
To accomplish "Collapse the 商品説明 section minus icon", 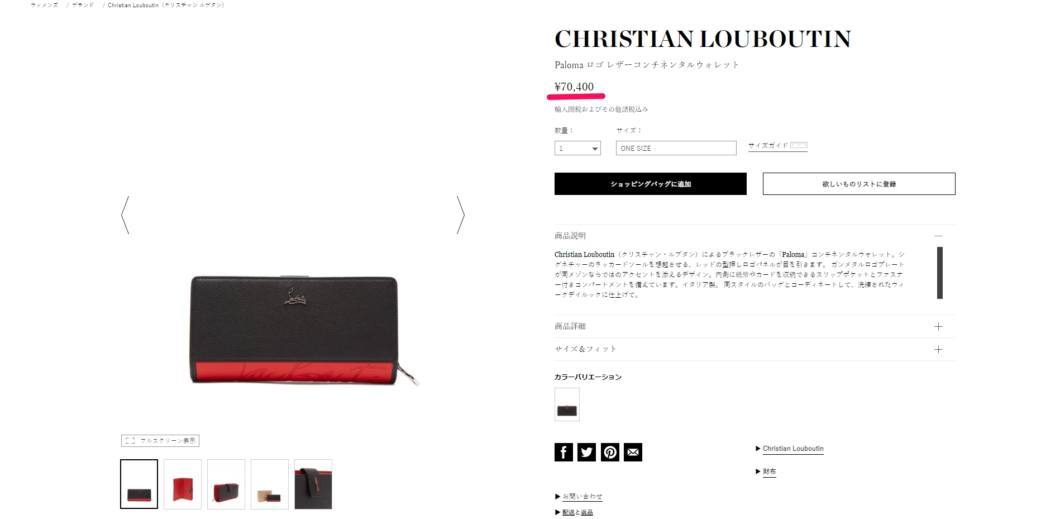I will [938, 236].
